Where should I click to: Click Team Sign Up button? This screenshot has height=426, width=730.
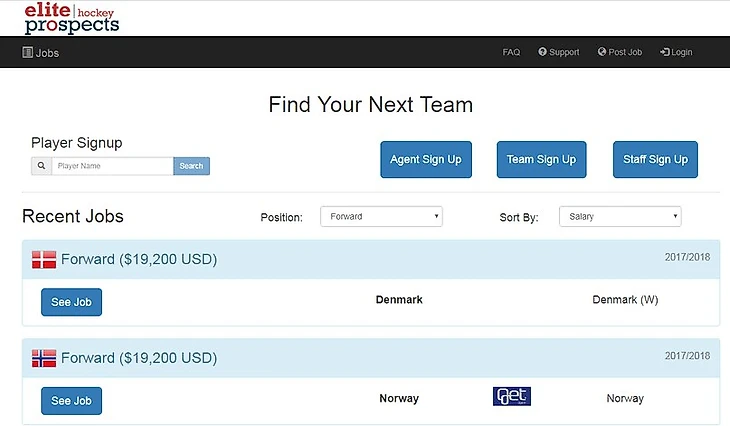(541, 160)
